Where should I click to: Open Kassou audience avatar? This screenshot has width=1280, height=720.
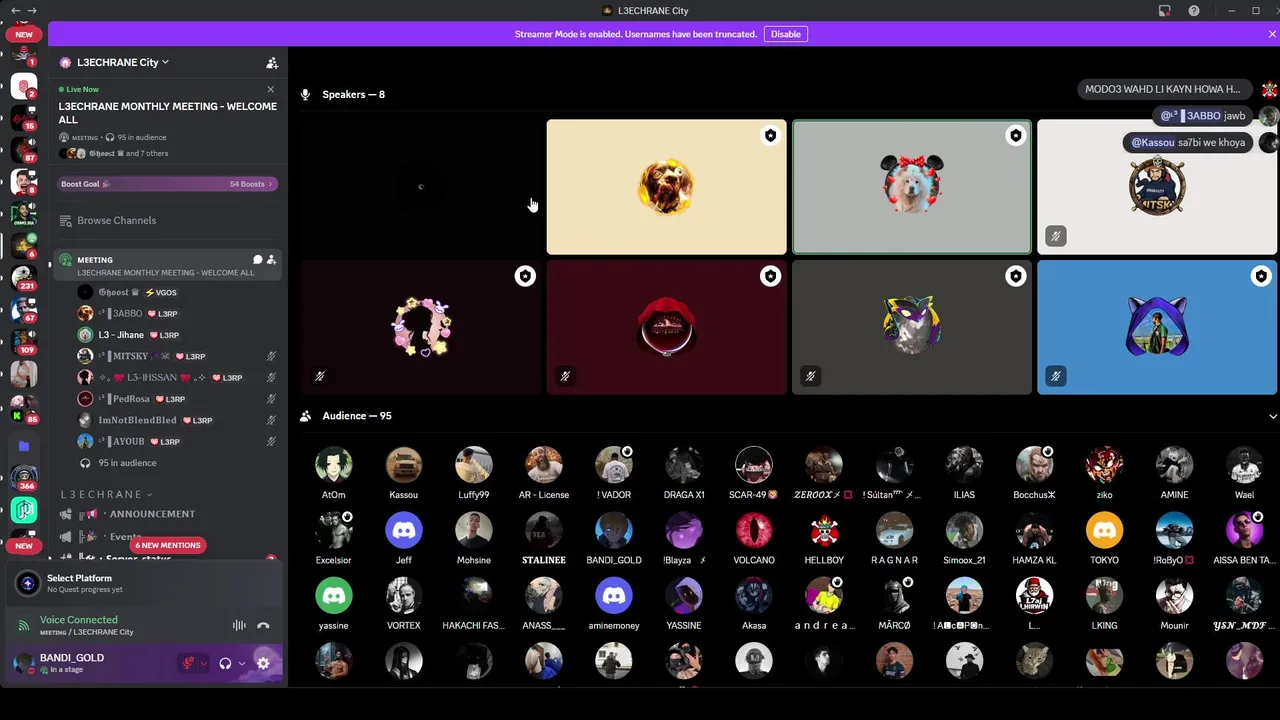(404, 465)
